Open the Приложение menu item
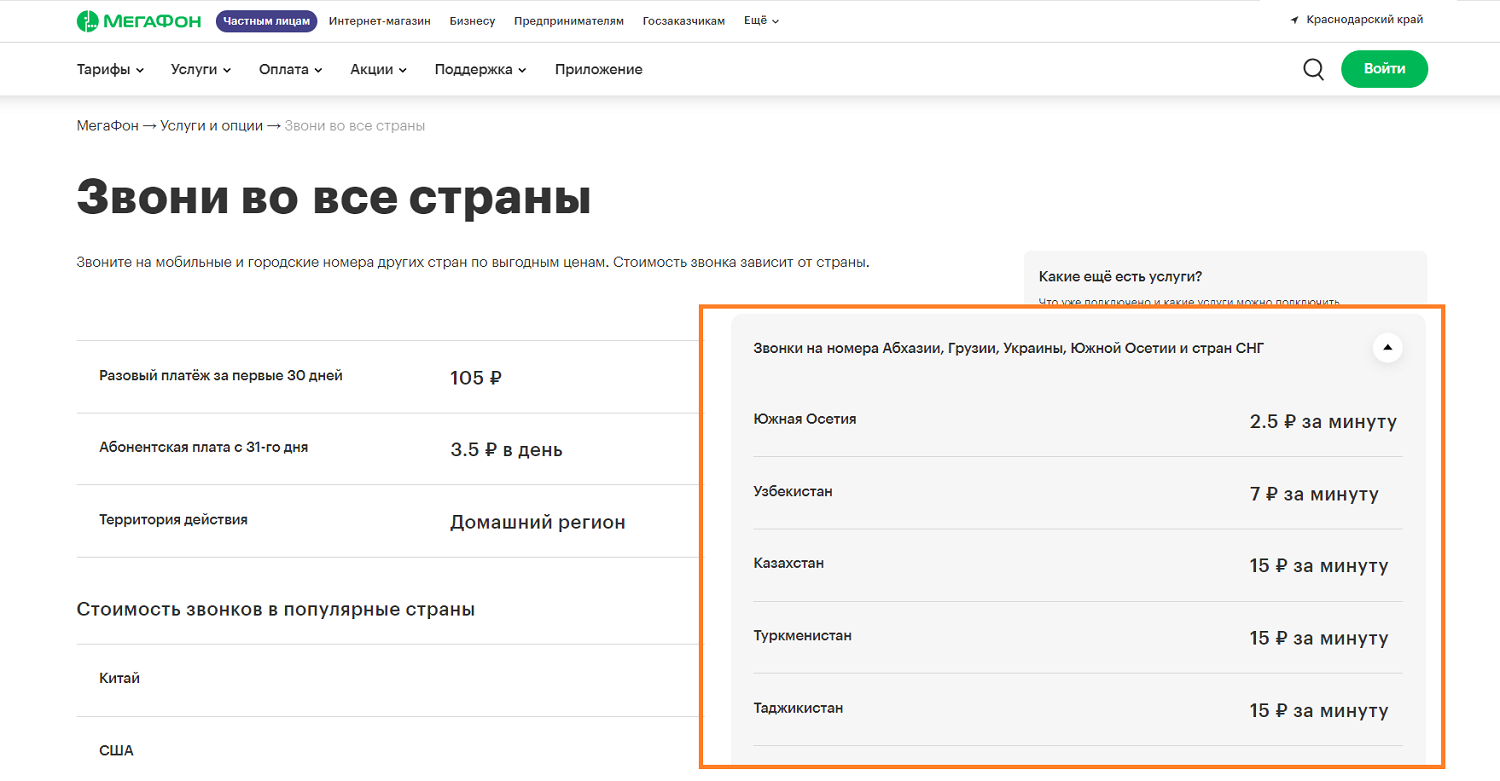 click(599, 69)
